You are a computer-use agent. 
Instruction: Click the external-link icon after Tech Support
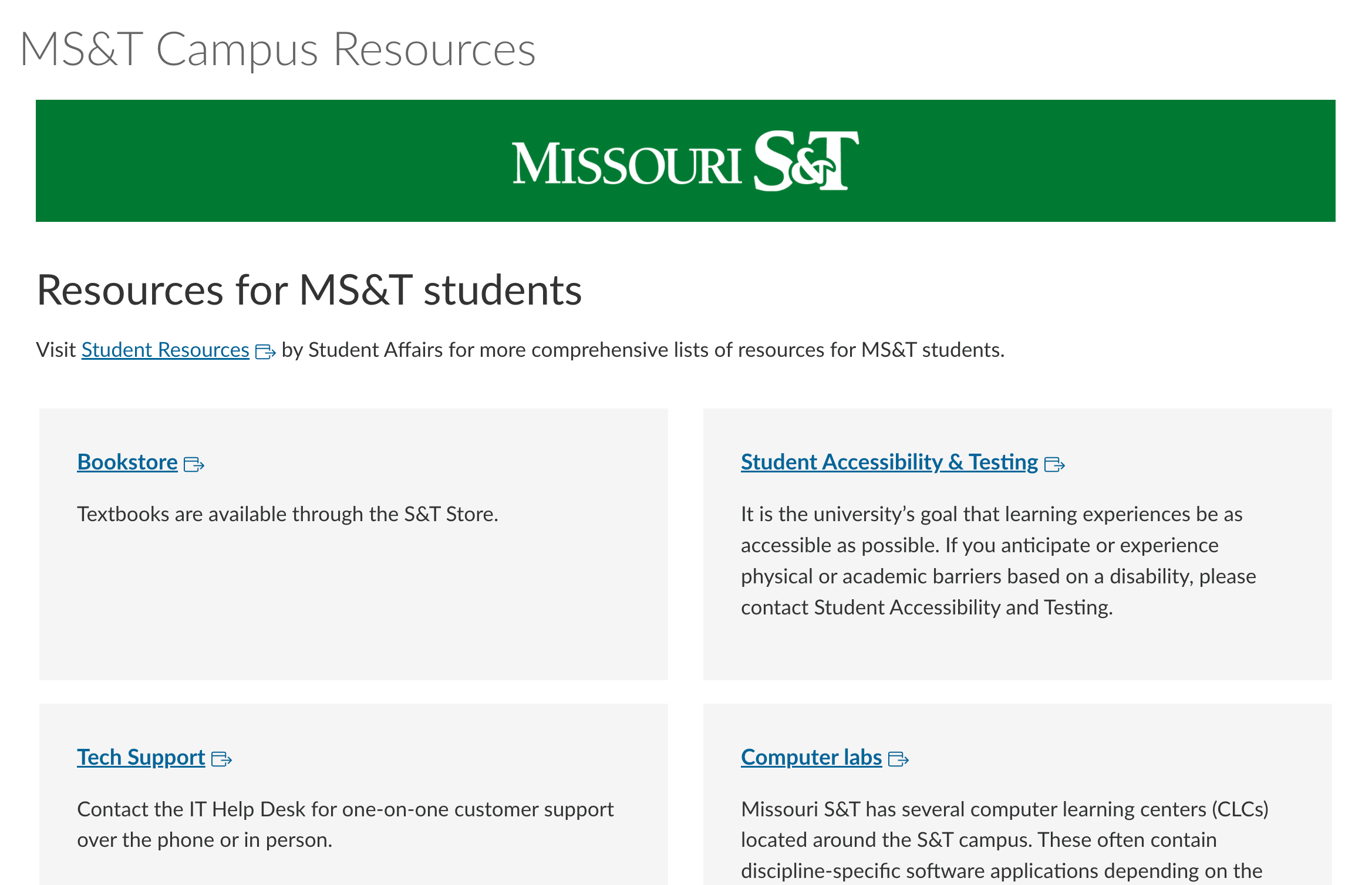coord(221,759)
